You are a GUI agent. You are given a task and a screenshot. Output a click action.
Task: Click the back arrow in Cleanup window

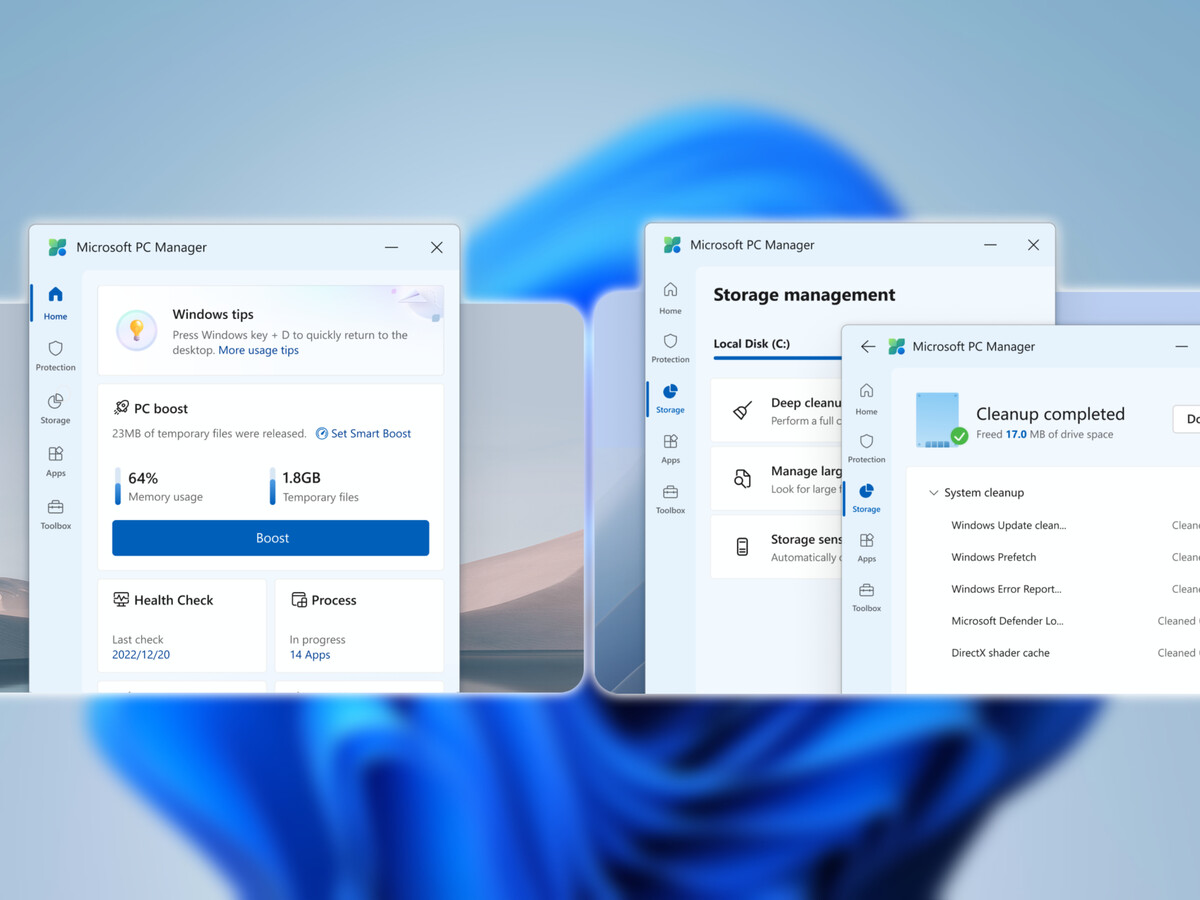point(867,347)
